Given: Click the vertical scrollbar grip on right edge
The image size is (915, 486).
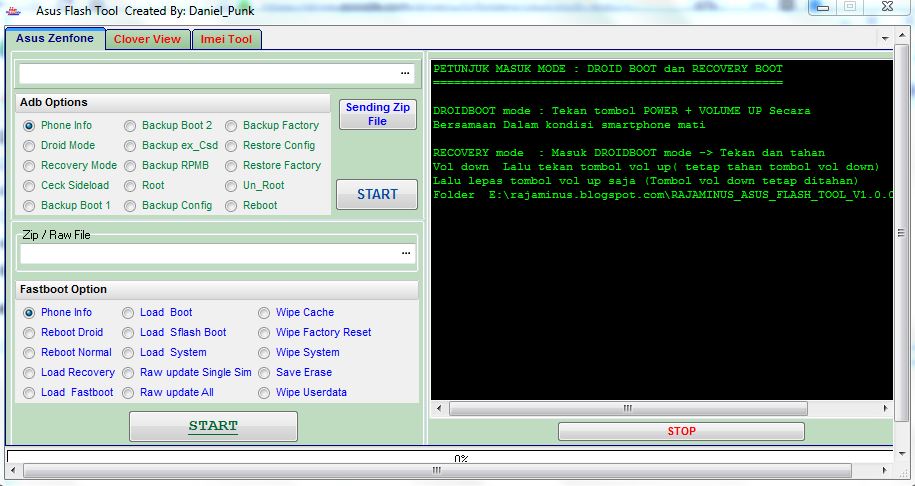Looking at the screenshot, I should click(902, 233).
